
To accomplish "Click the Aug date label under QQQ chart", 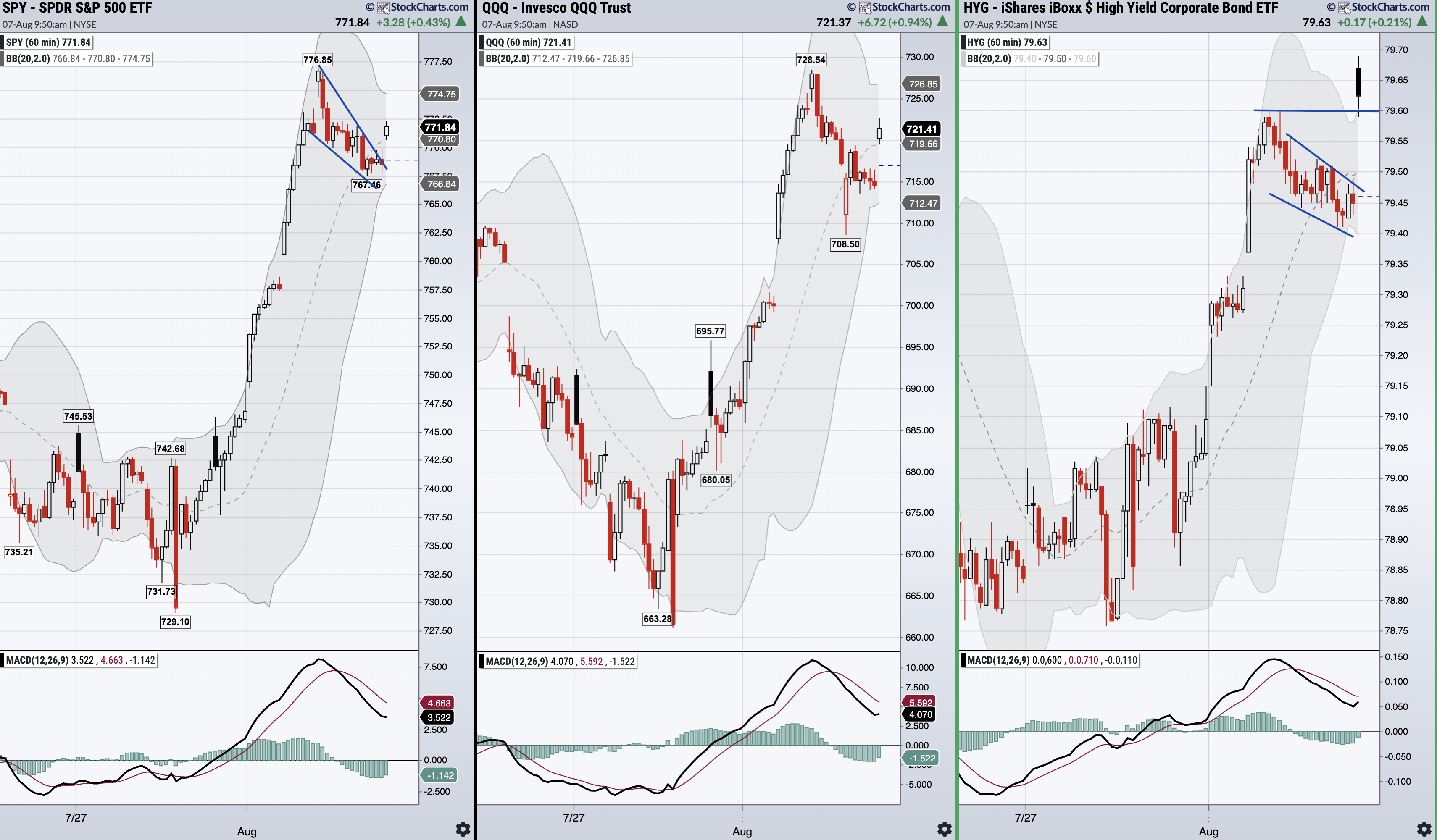I will click(742, 832).
